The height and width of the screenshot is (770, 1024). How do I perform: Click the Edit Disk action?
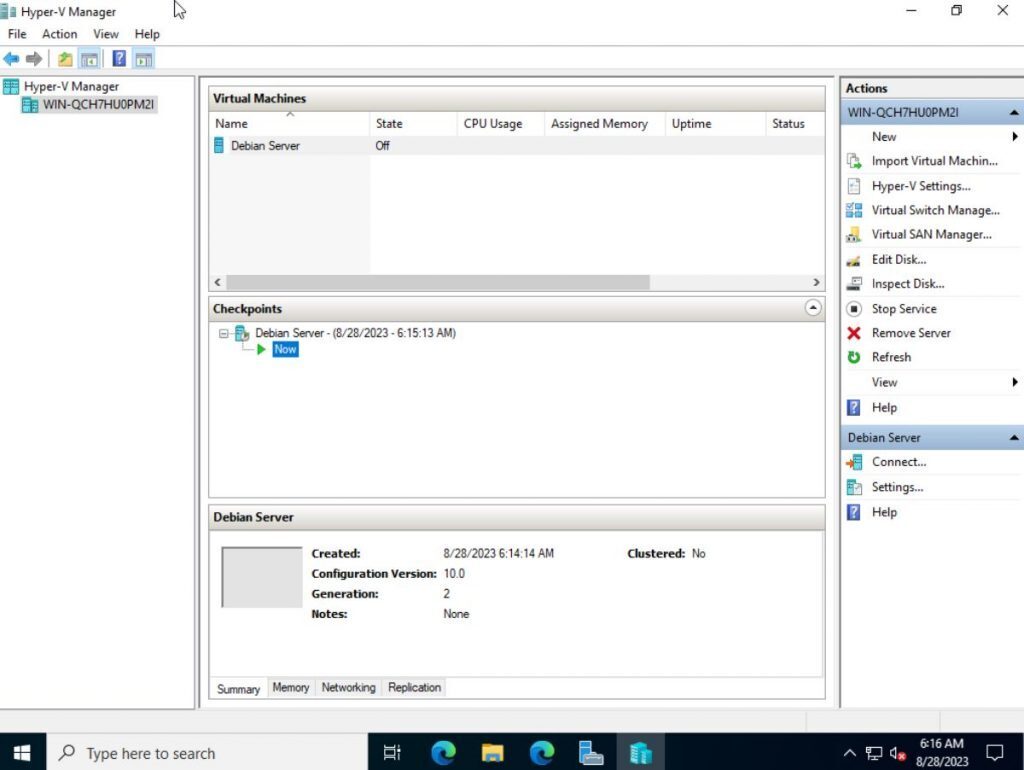(898, 259)
